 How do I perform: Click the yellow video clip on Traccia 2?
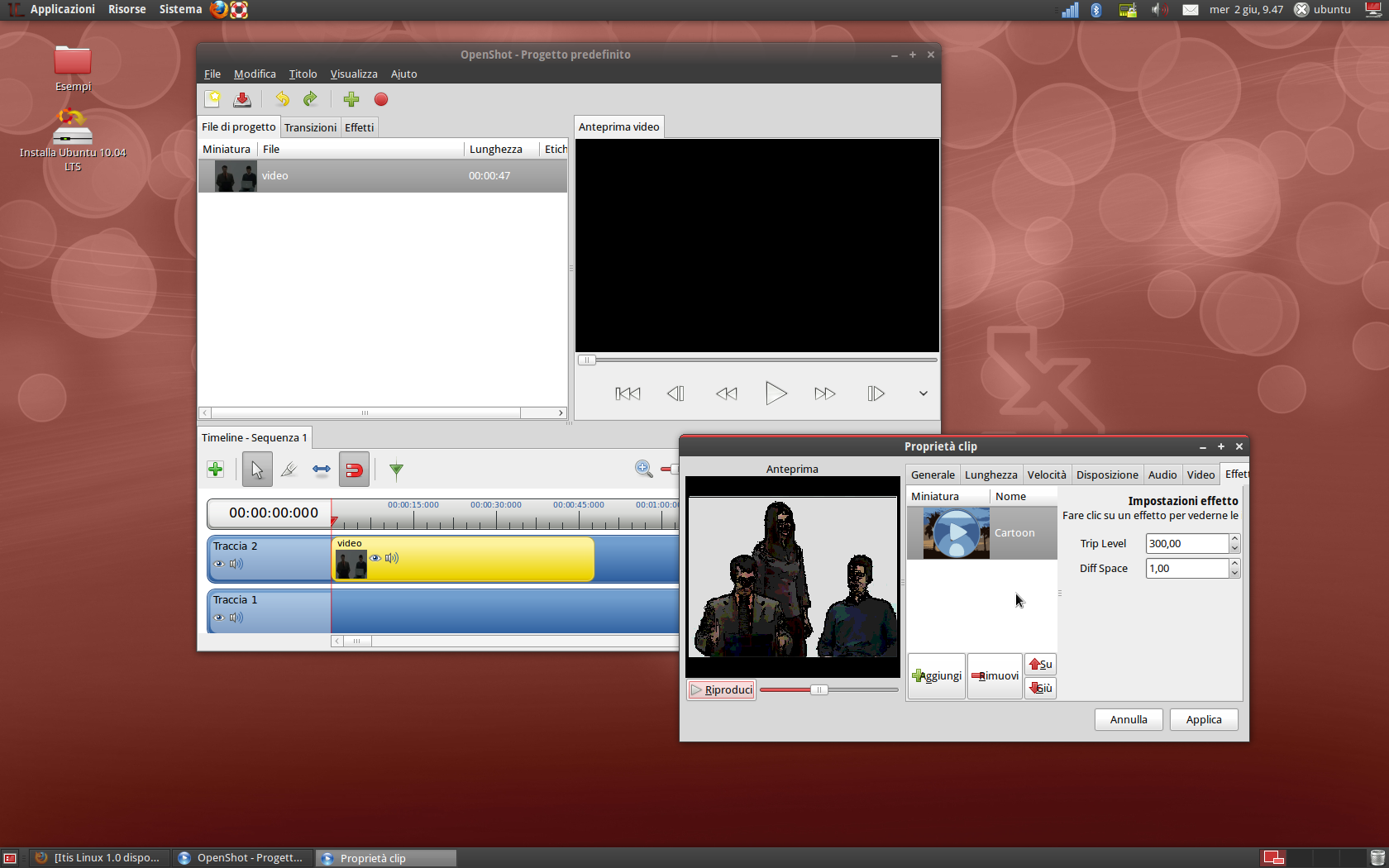pos(463,559)
